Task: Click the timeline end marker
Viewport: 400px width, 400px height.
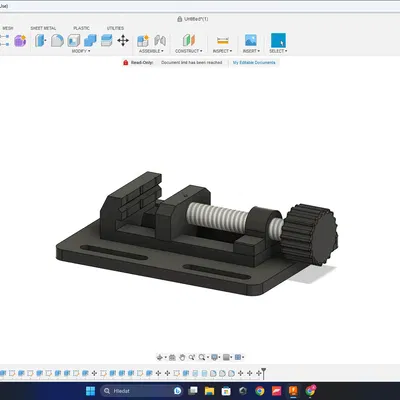Action: [264, 373]
